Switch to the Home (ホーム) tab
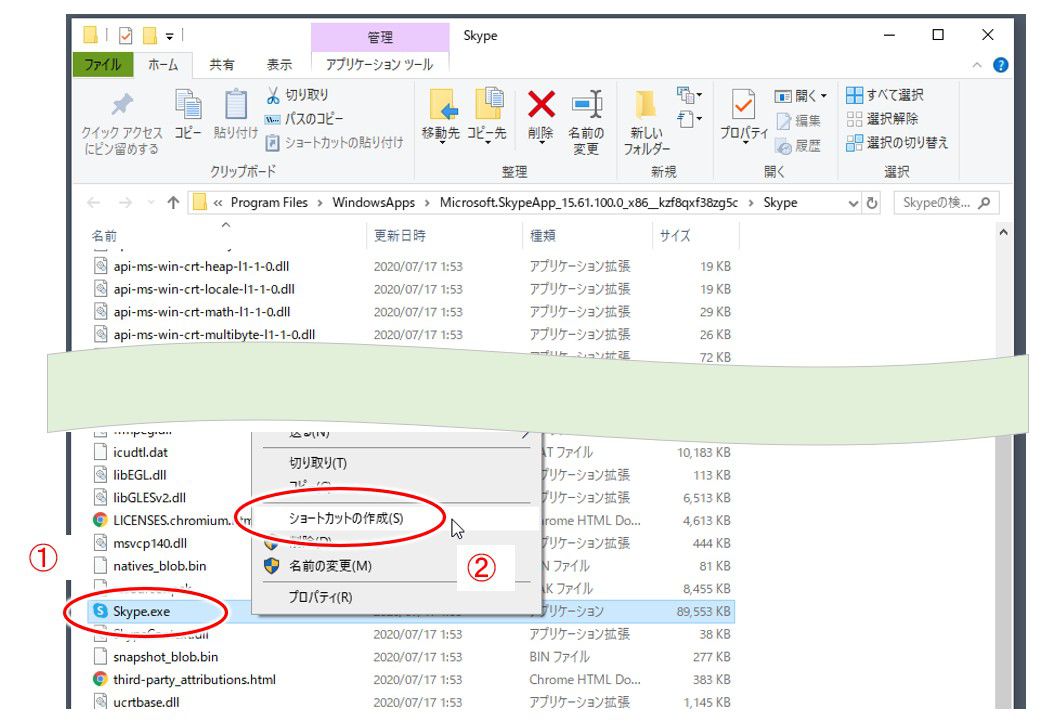 click(163, 64)
